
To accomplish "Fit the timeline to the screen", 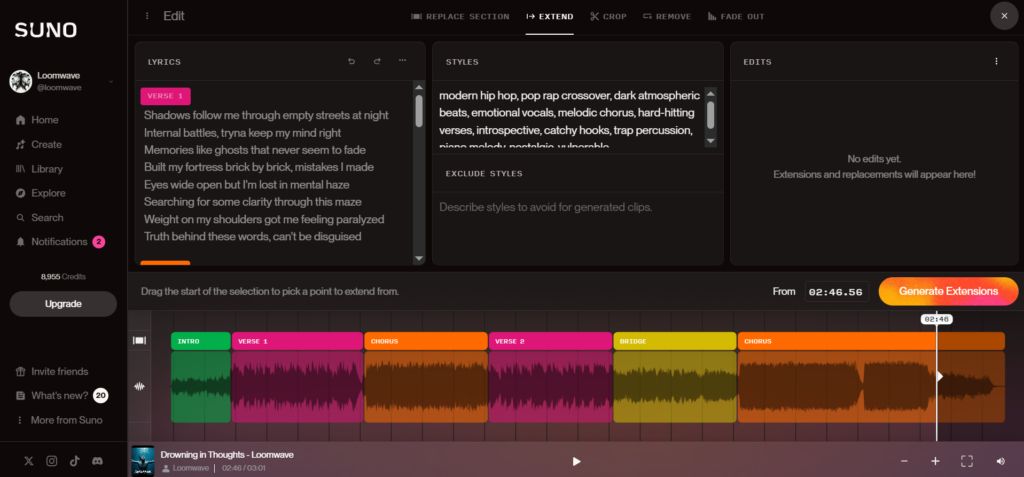I will pyautogui.click(x=967, y=461).
